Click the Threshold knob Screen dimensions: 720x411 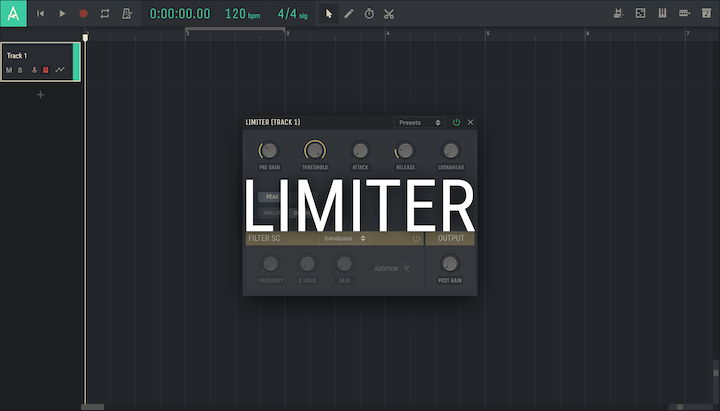[x=315, y=150]
